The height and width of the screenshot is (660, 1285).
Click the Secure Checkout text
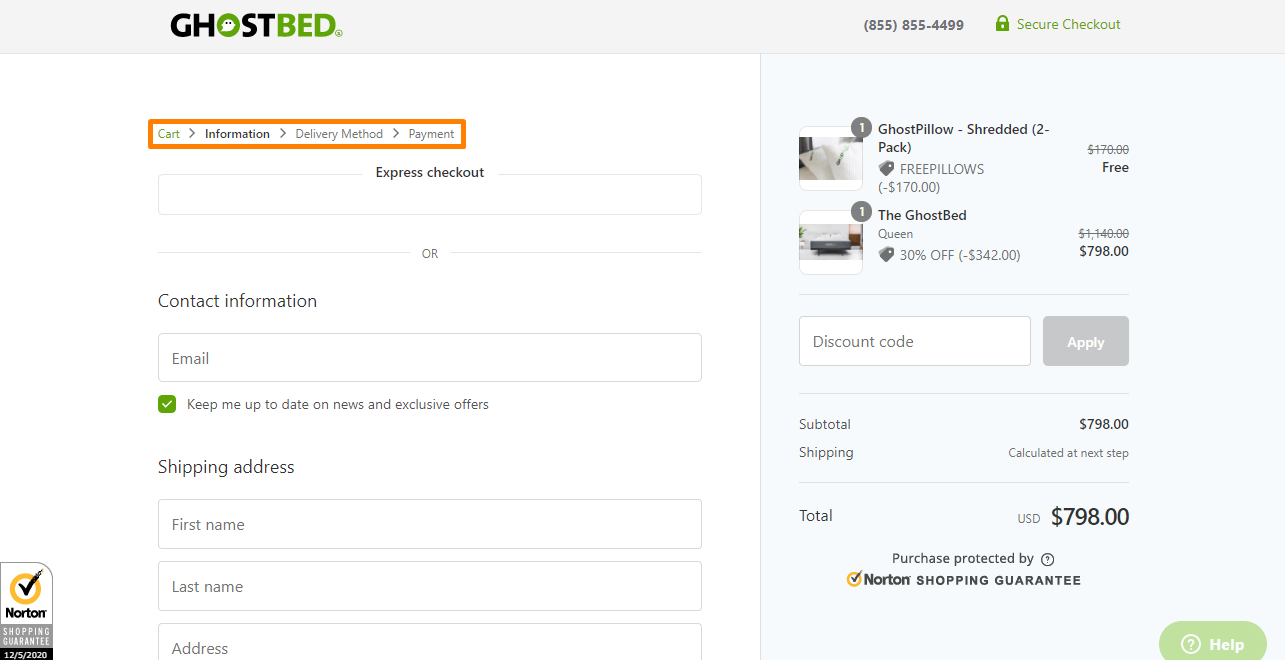1069,24
